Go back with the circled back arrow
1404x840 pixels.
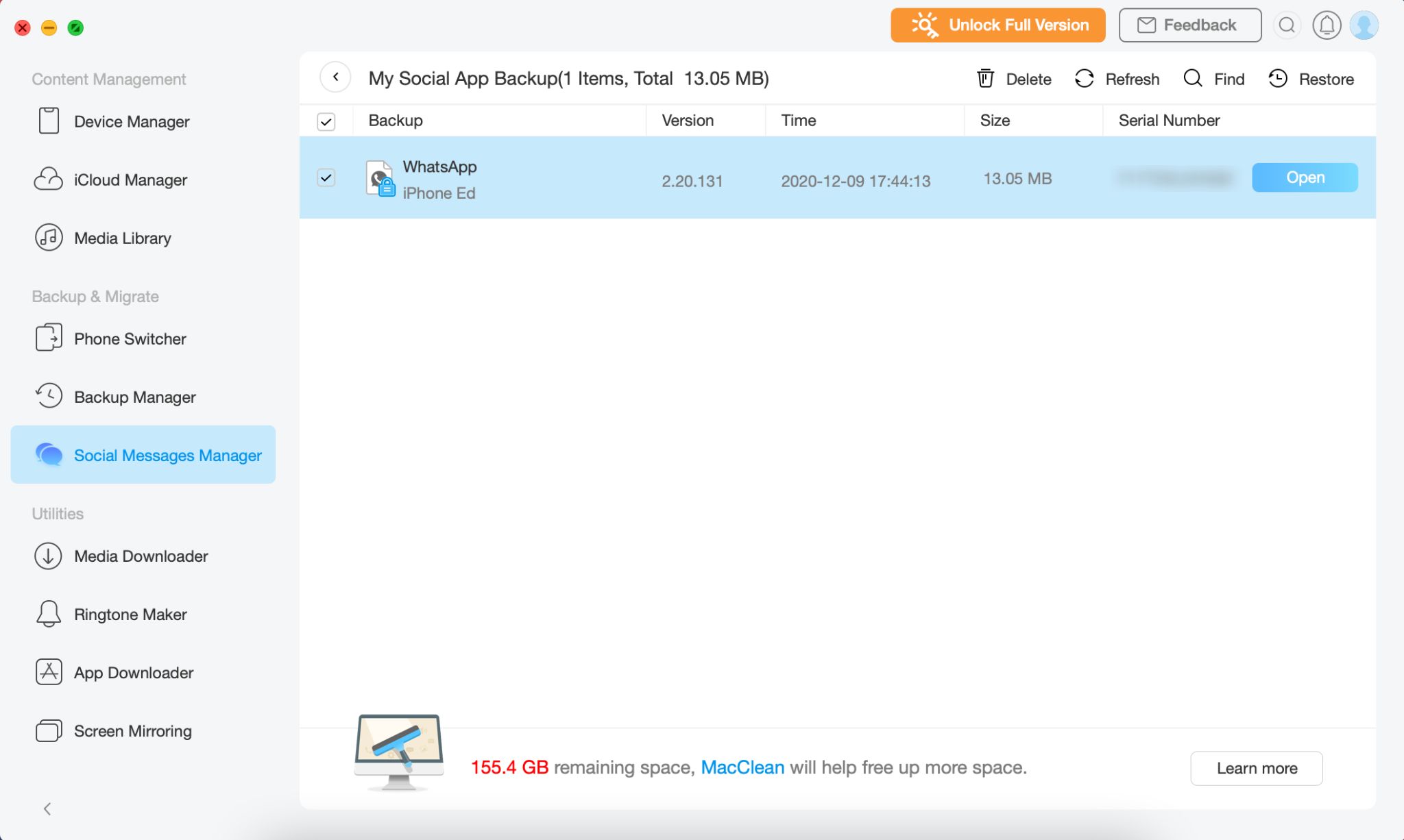tap(336, 77)
